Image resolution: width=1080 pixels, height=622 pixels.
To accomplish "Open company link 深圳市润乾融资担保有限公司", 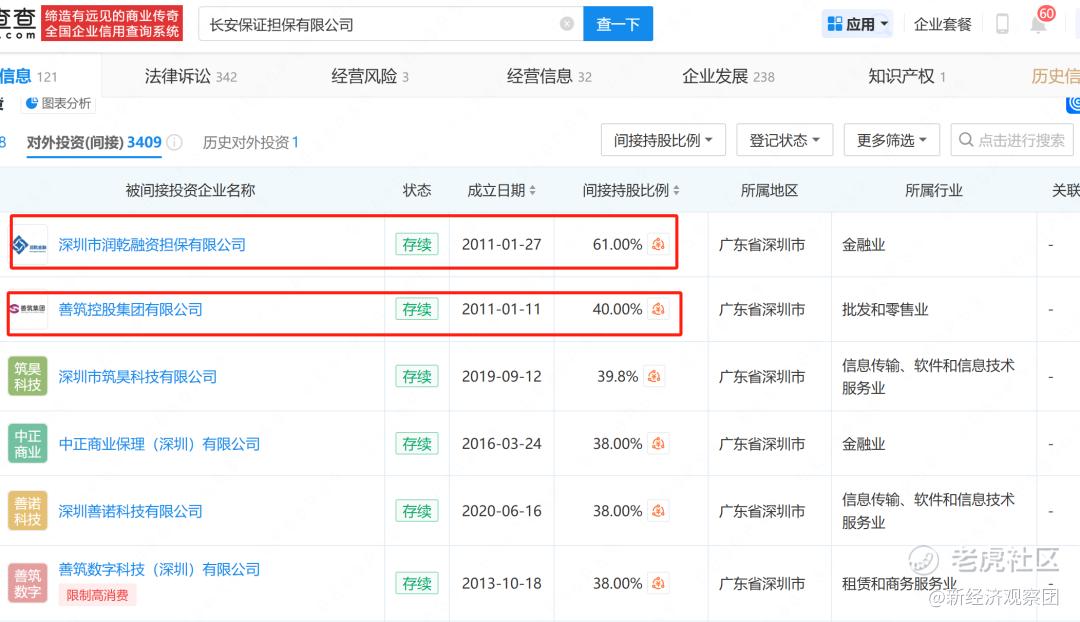I will click(x=152, y=245).
